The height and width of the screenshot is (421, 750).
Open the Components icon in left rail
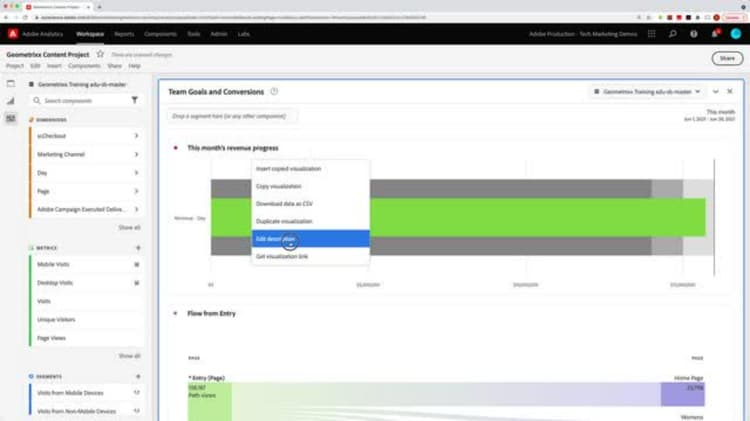[x=11, y=118]
